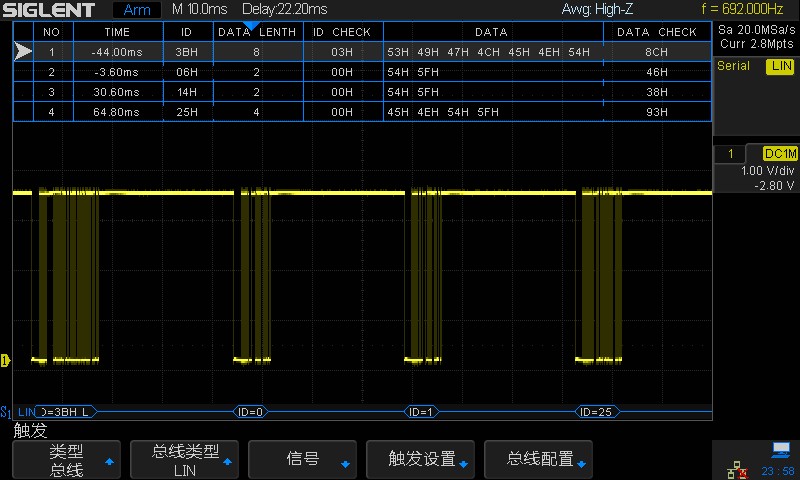Click the blue computer connection icon
This screenshot has width=800, height=480.
[780, 450]
